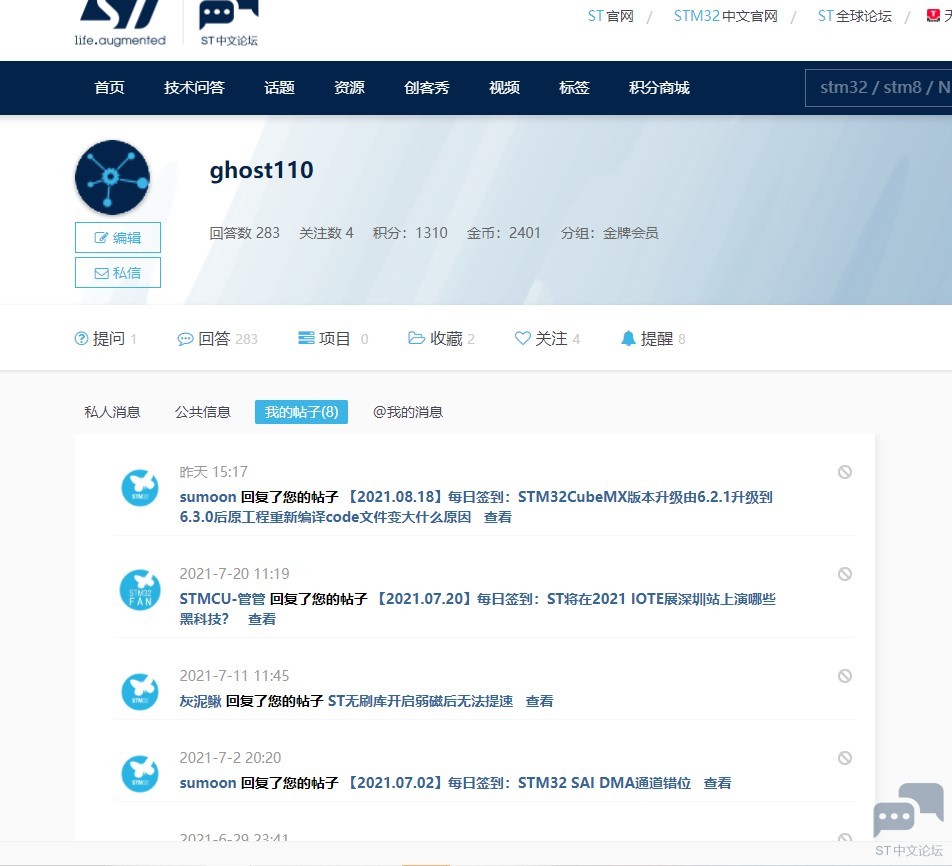Click the 回答数 283 stat

(x=245, y=233)
